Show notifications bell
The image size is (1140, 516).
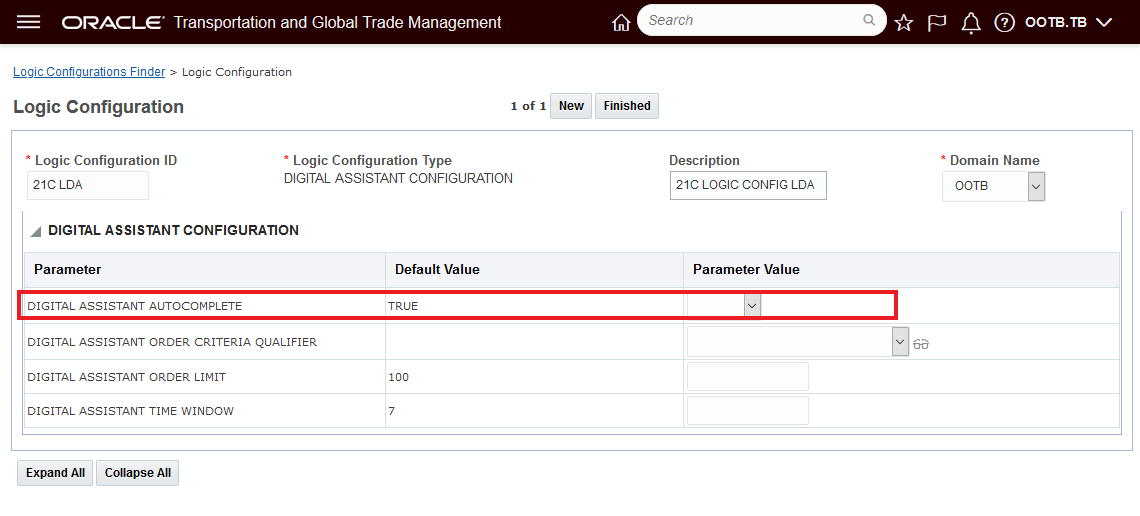pyautogui.click(x=970, y=22)
